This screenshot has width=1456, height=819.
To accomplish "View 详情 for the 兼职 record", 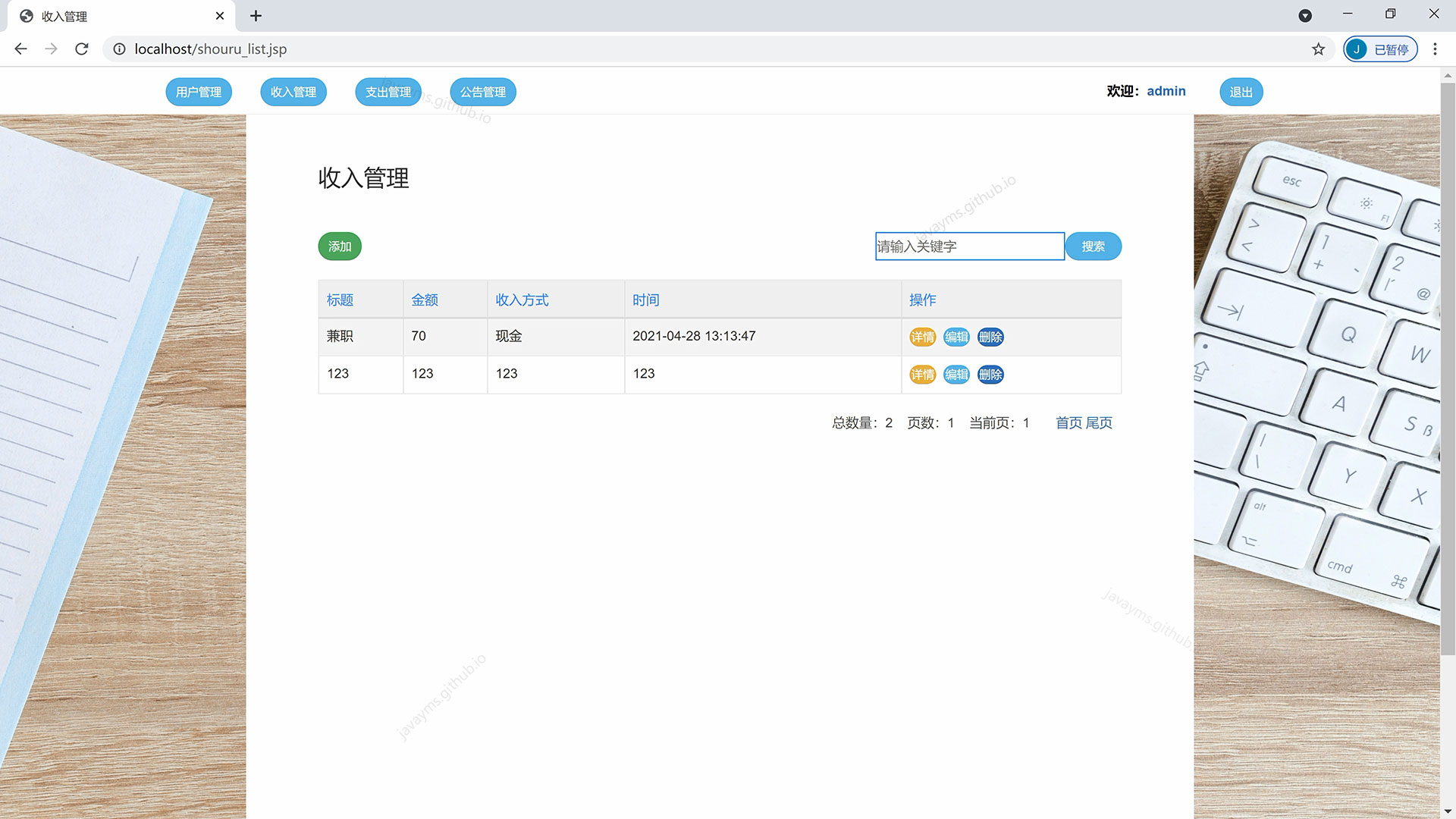I will 922,337.
